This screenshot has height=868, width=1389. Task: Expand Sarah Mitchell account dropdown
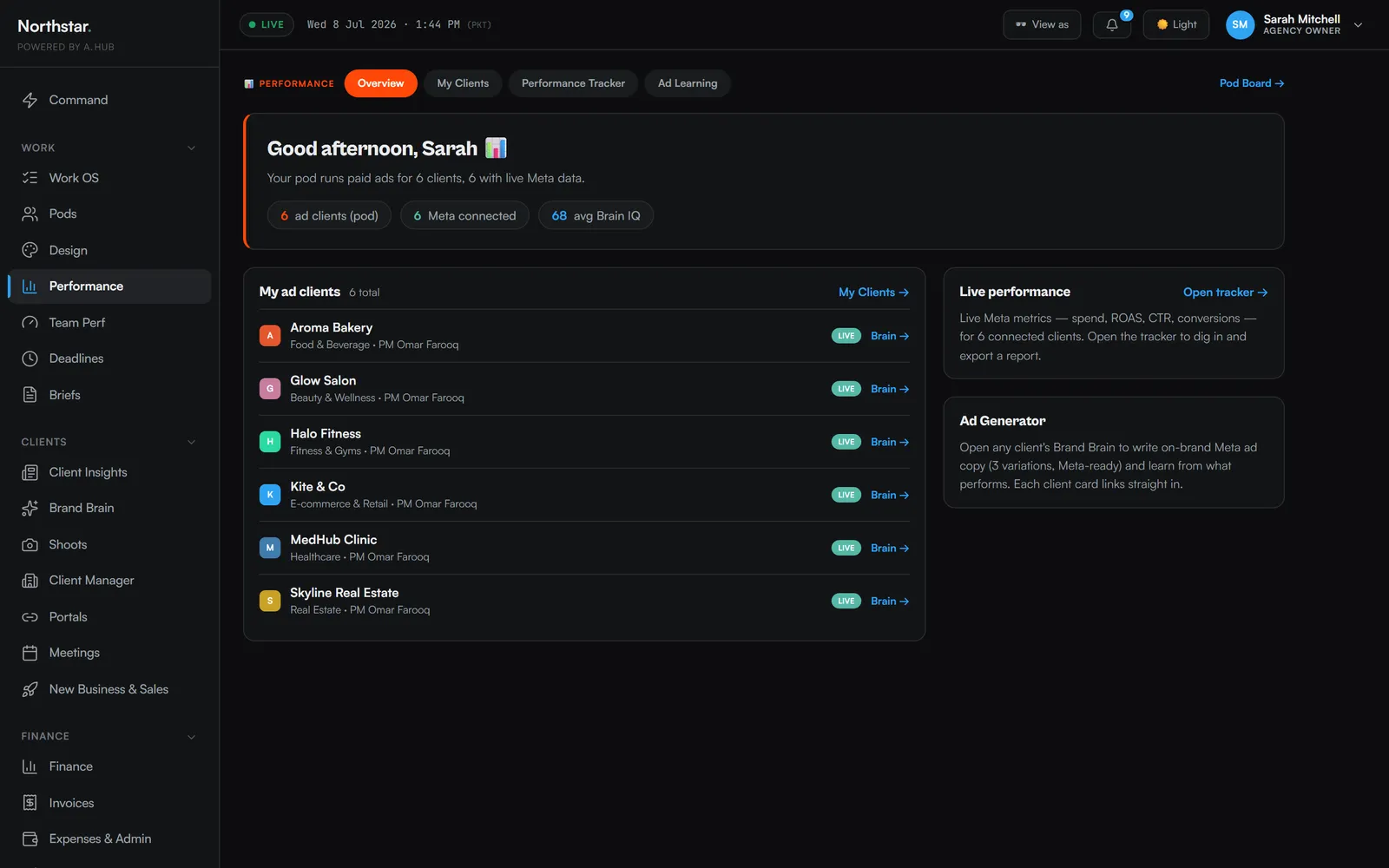click(x=1358, y=24)
